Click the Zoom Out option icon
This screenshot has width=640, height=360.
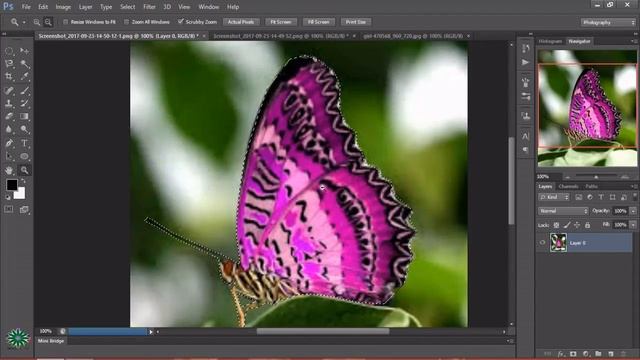(x=48, y=22)
